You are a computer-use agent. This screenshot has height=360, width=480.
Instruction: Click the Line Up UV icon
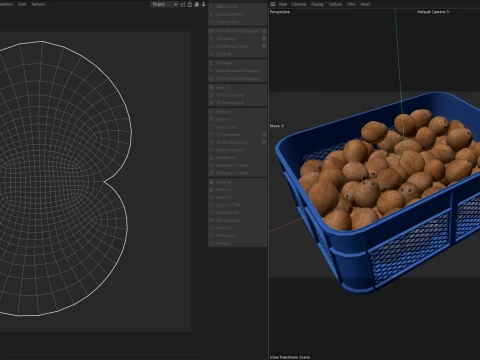tap(211, 127)
